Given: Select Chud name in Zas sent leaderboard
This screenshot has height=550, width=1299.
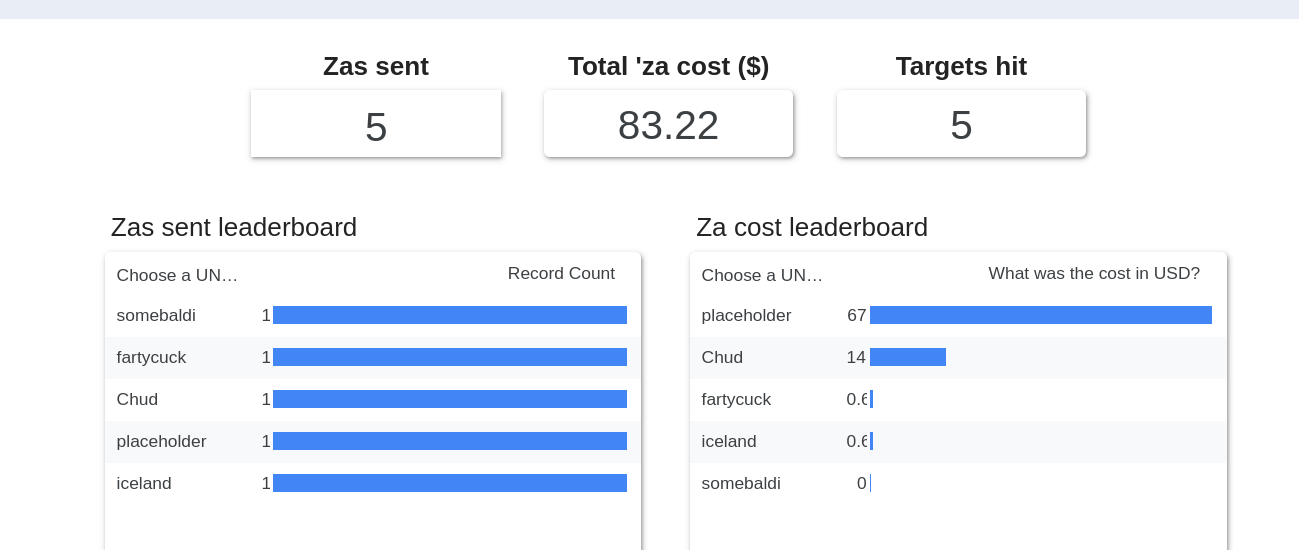Looking at the screenshot, I should [x=137, y=400].
